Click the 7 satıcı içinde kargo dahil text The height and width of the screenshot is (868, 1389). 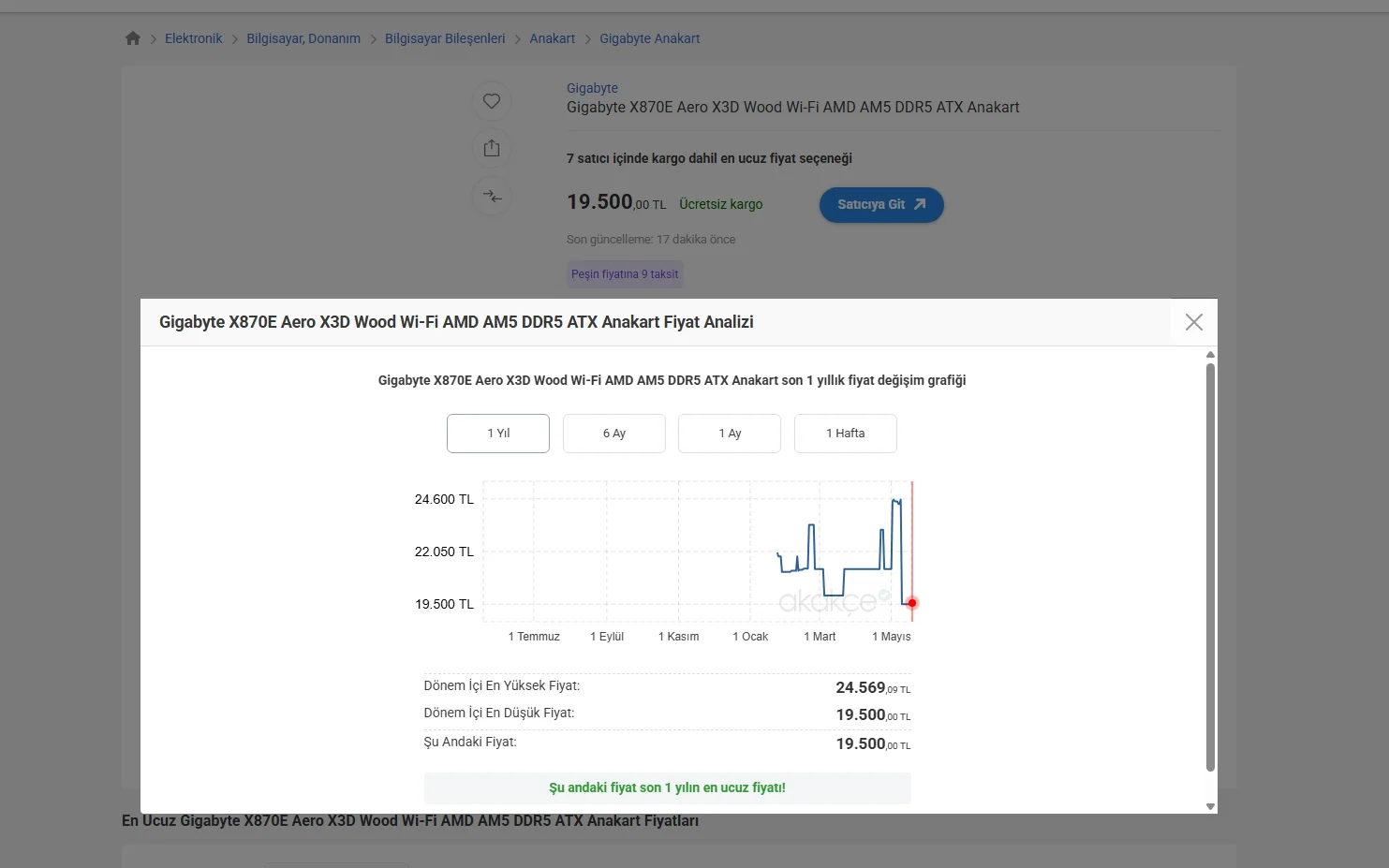pyautogui.click(x=709, y=159)
